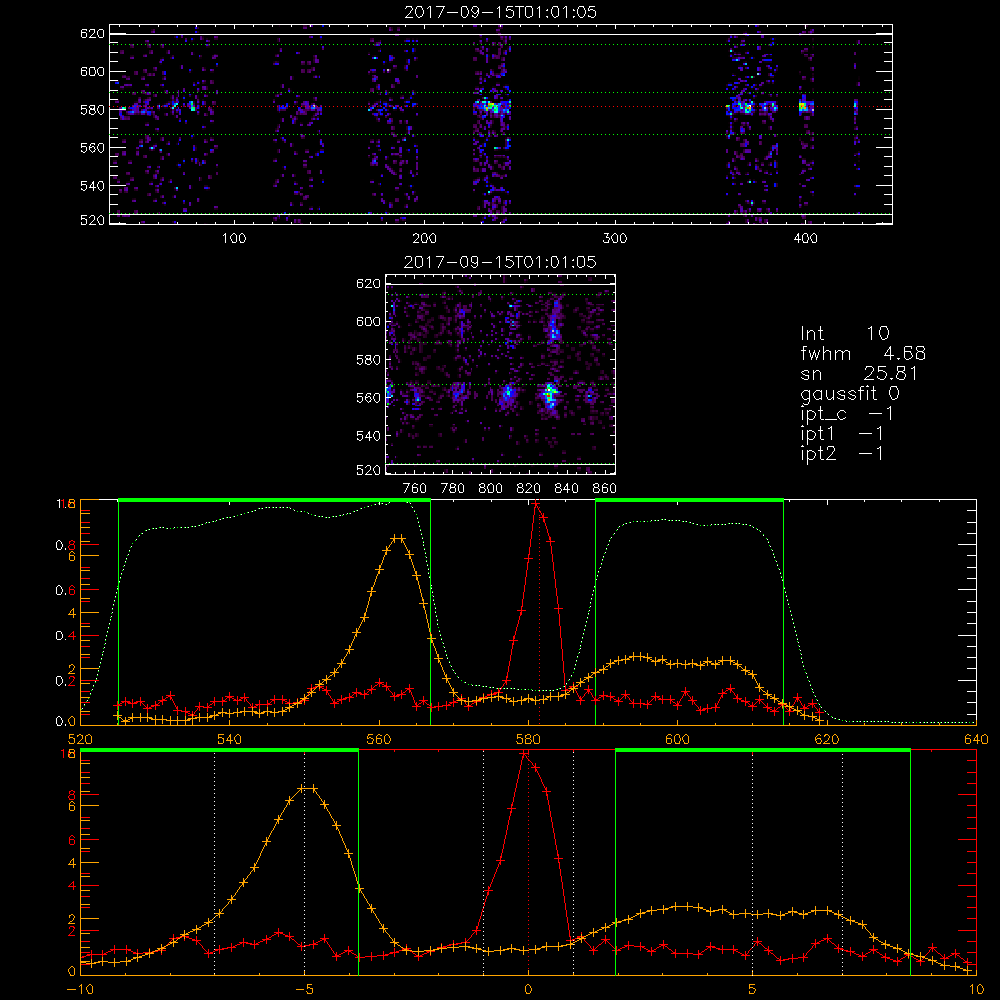Select the 'Int 10' readout text

tap(845, 334)
